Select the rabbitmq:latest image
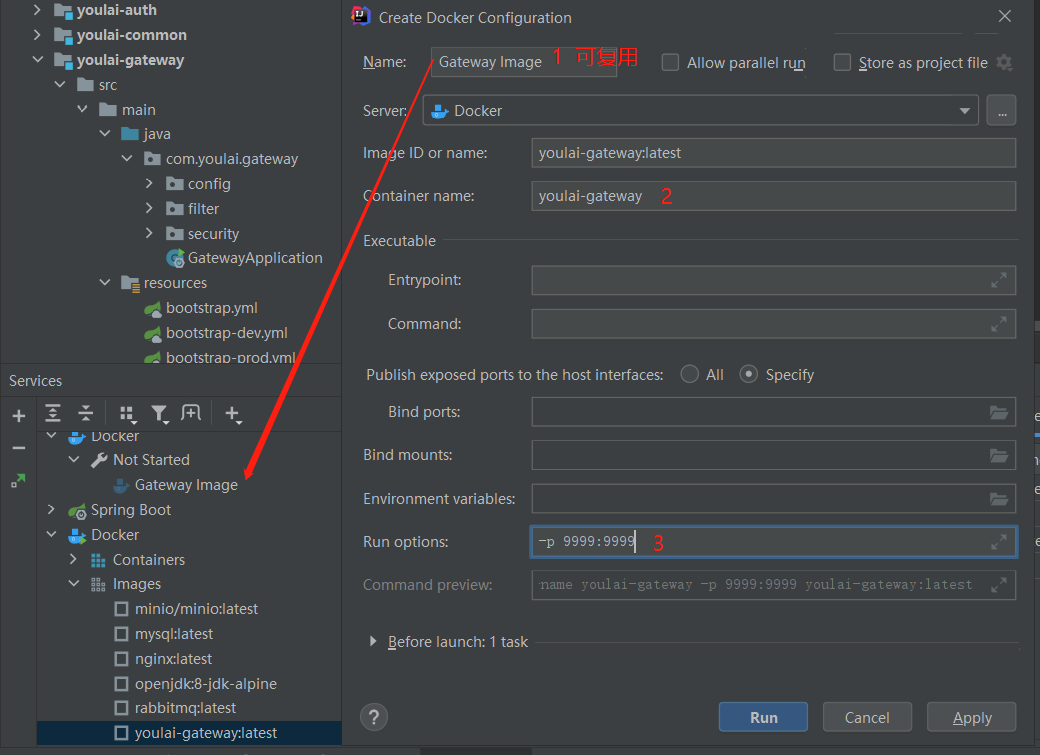This screenshot has height=755, width=1040. (175, 709)
